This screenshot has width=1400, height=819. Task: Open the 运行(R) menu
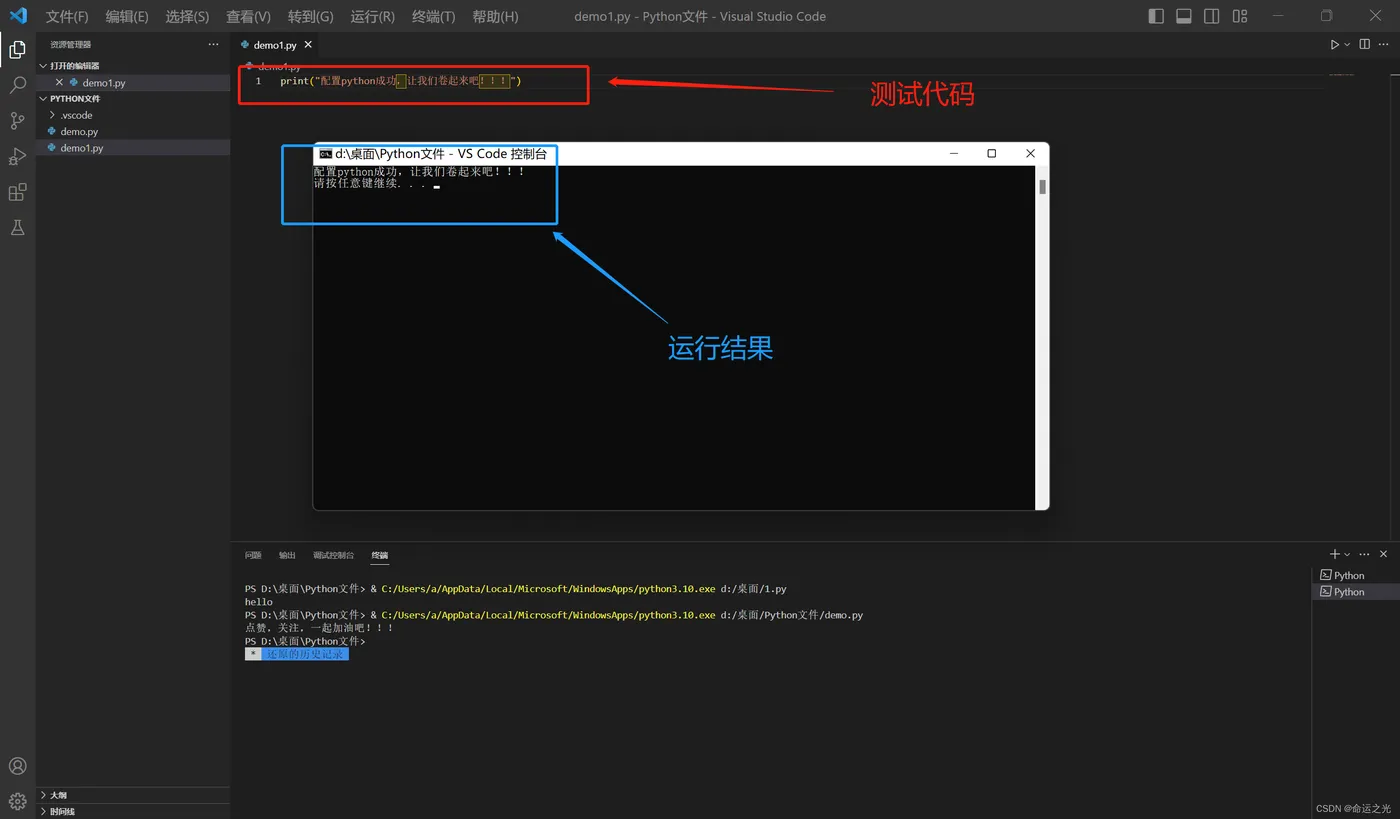coord(372,16)
